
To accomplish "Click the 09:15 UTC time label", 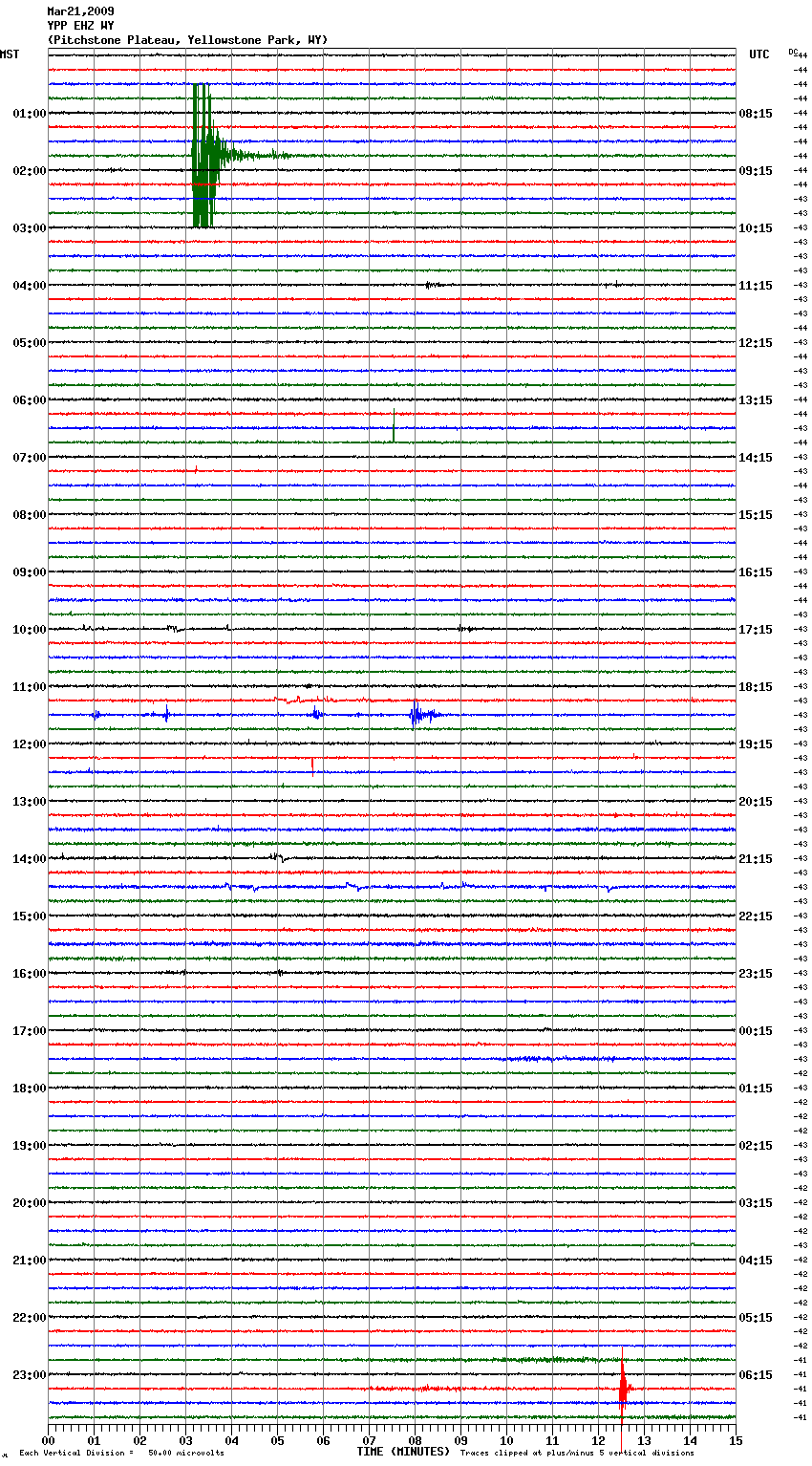I will (x=756, y=171).
